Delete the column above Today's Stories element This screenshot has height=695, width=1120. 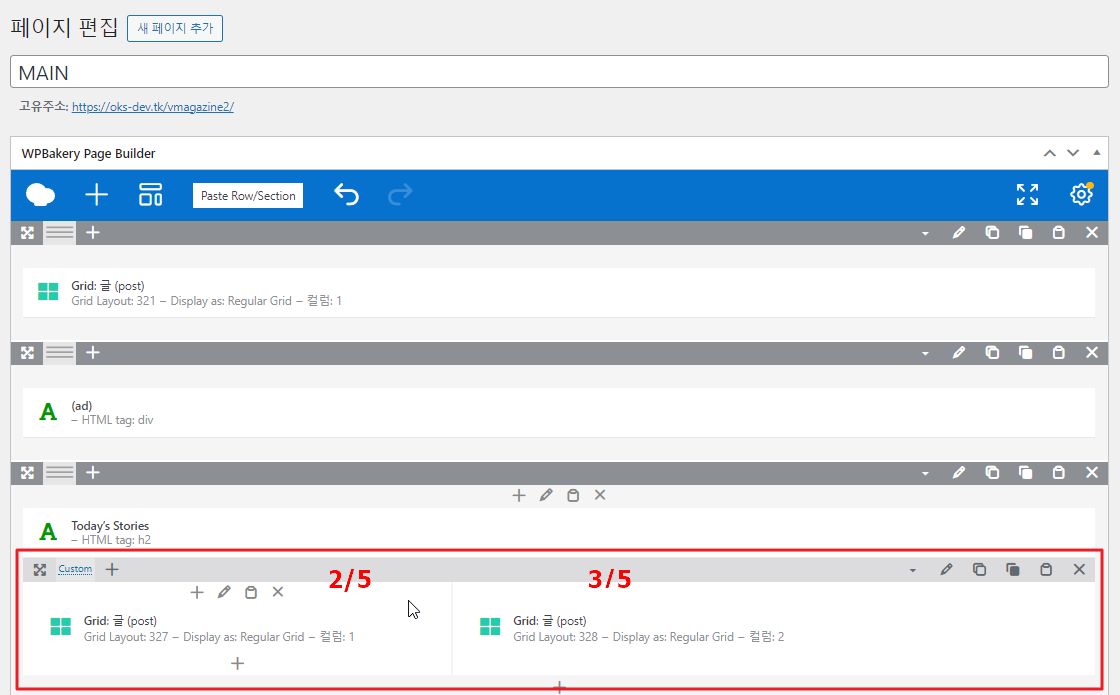tap(600, 496)
